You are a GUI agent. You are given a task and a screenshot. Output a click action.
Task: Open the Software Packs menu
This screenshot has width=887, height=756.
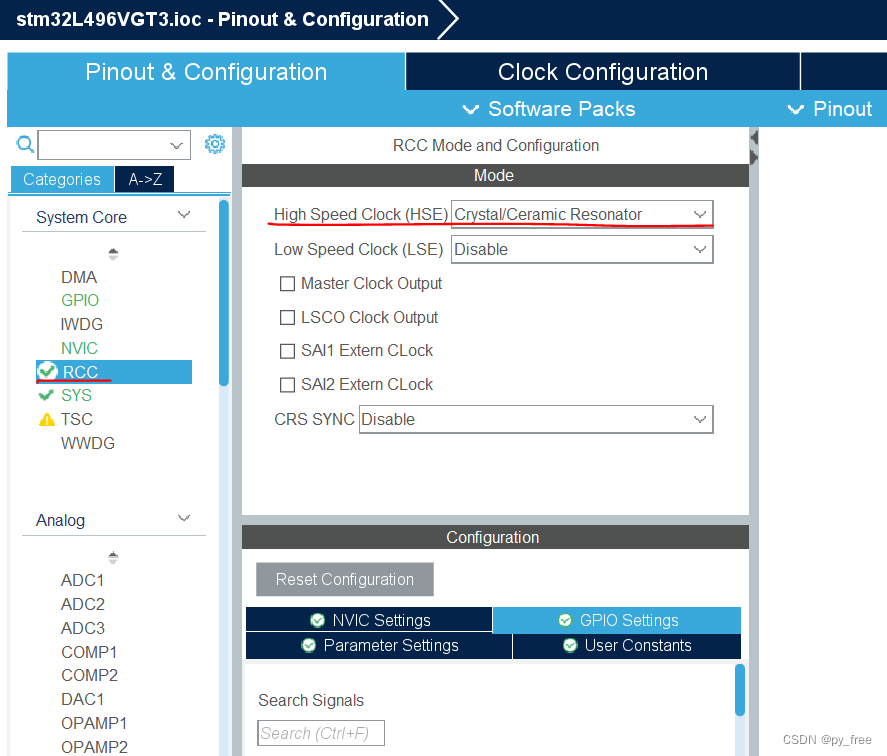(x=549, y=109)
